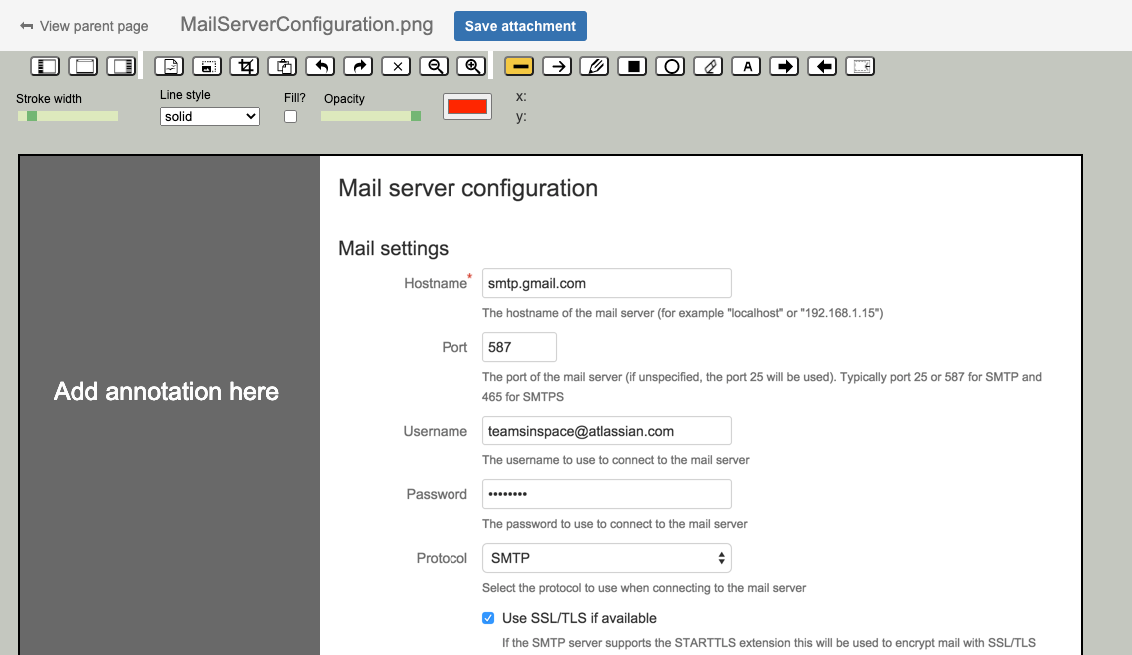Screen dimensions: 1132x655
Task: Uncheck Use SSL/TLS if available
Action: (x=488, y=618)
